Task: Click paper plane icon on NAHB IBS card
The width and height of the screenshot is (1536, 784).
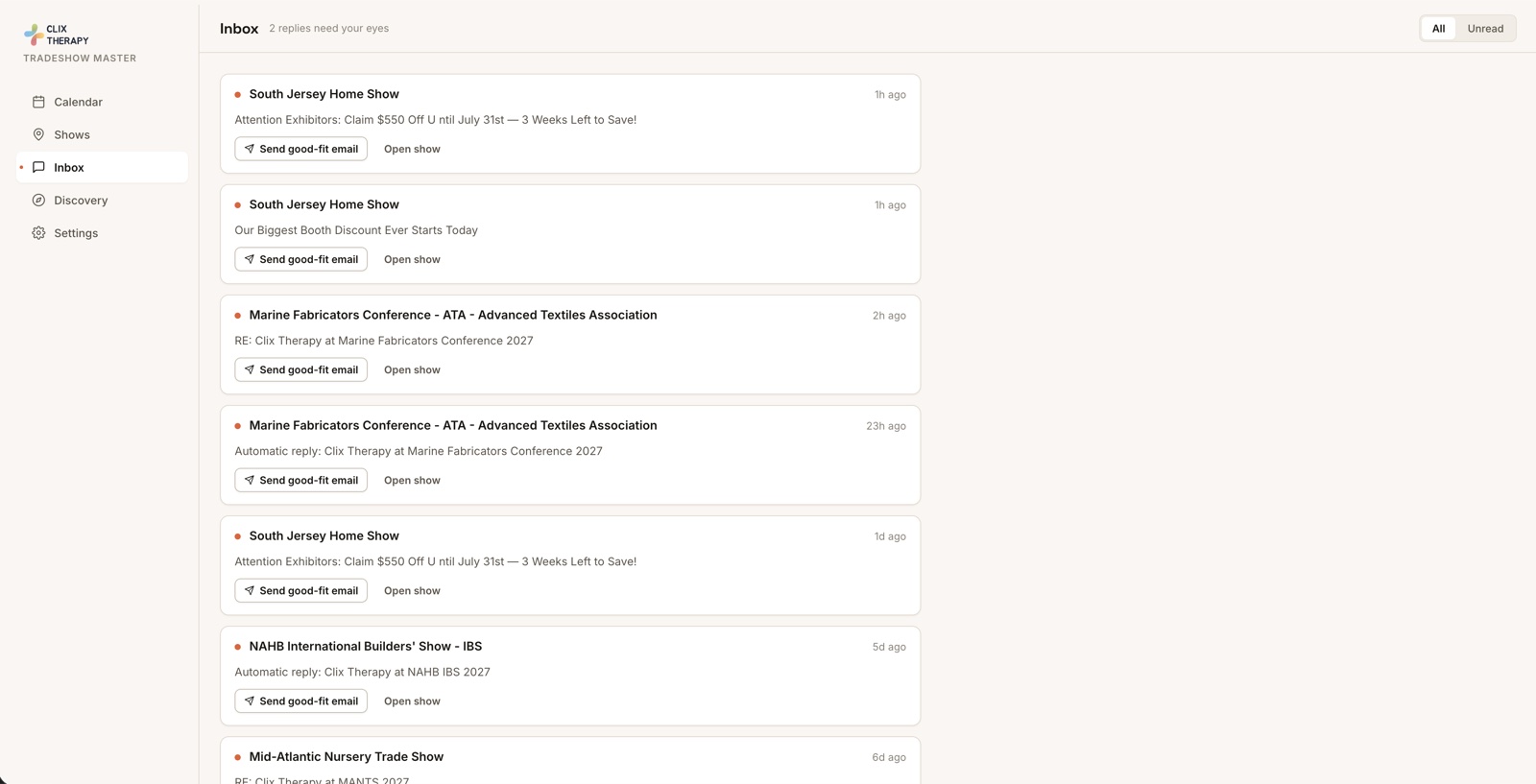Action: pyautogui.click(x=250, y=701)
